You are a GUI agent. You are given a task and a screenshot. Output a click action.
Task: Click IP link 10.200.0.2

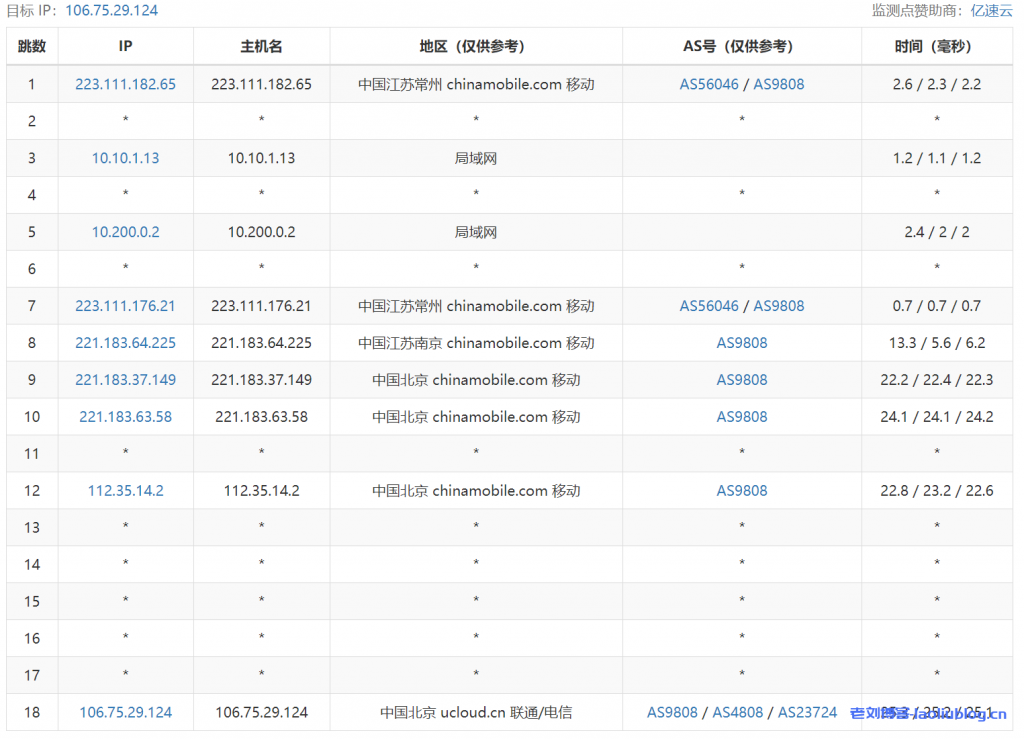125,232
